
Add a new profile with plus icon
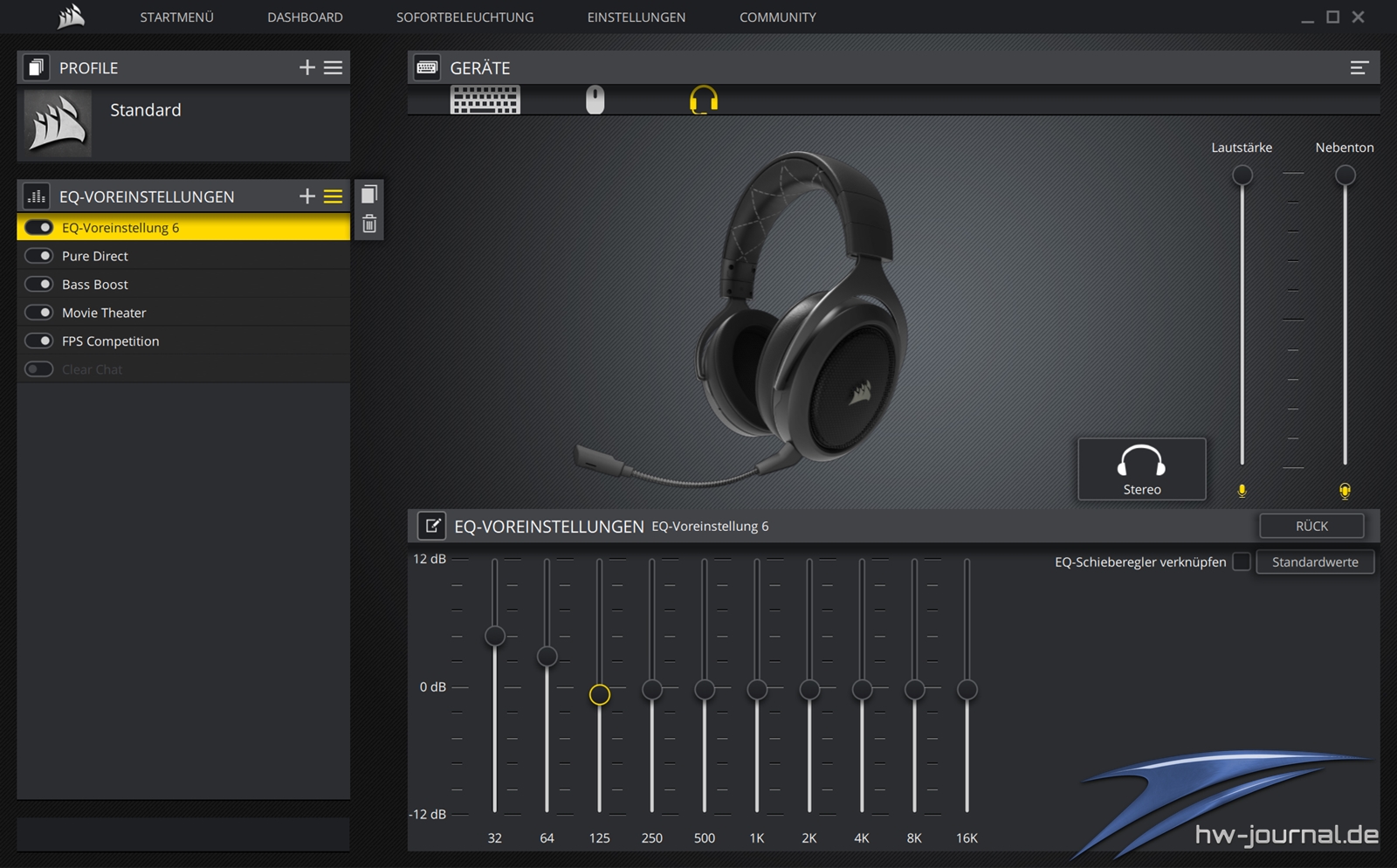[x=306, y=67]
